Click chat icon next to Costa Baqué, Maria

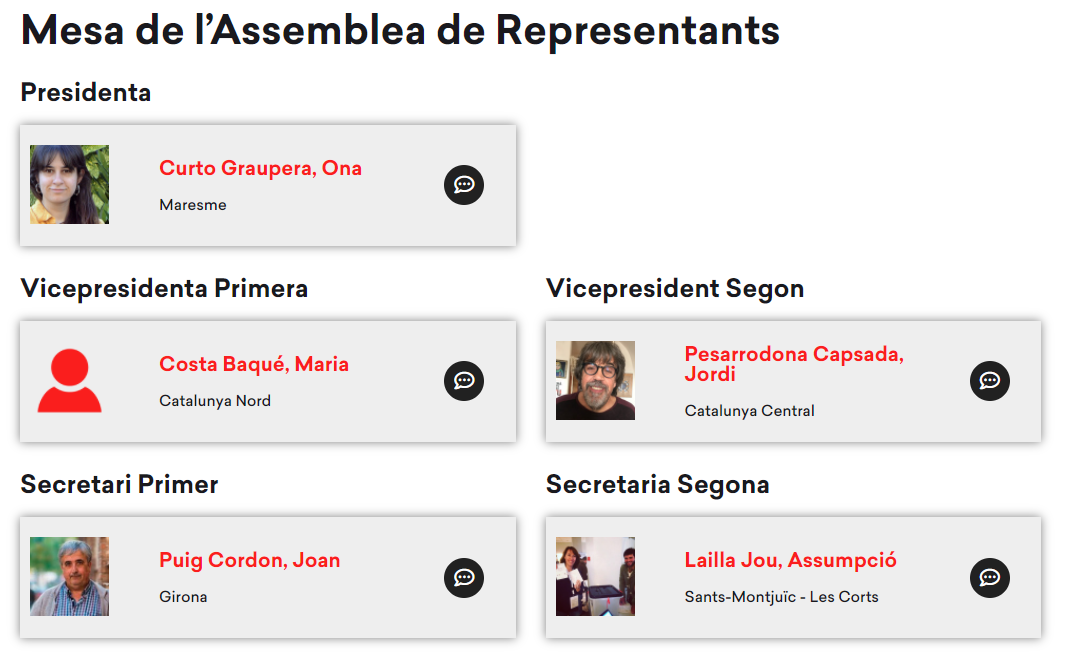(x=464, y=381)
